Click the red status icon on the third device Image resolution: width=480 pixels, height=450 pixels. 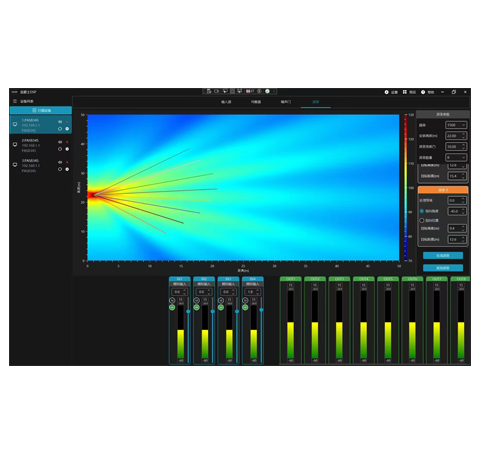click(67, 162)
